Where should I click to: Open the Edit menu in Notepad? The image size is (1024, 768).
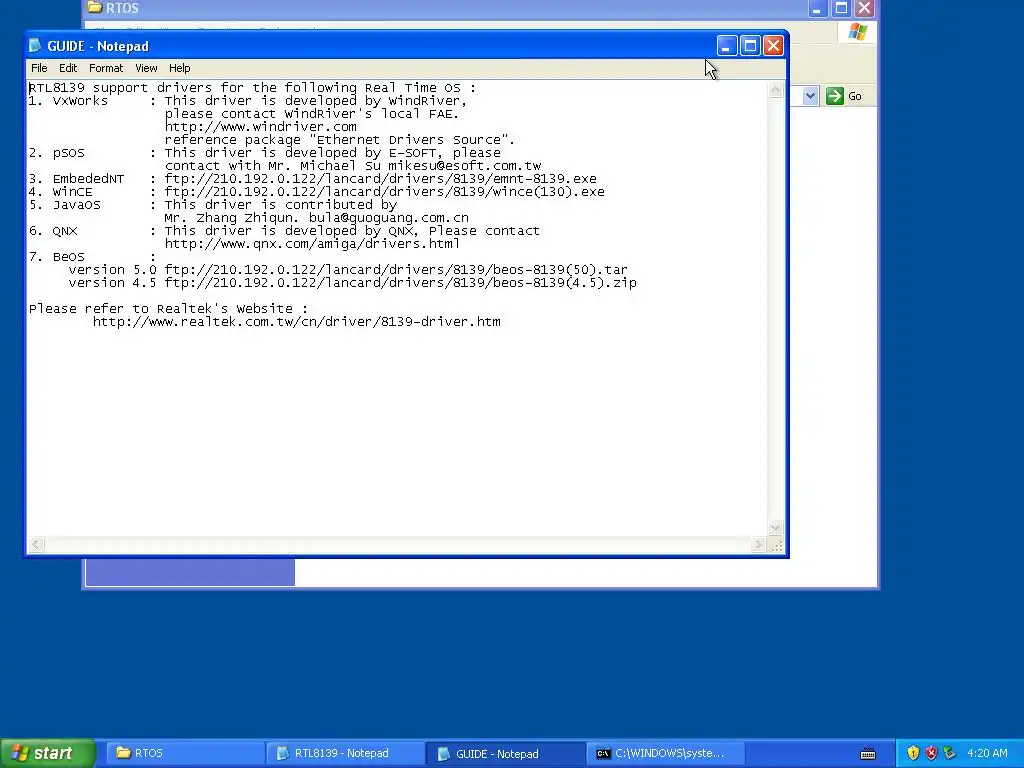68,68
